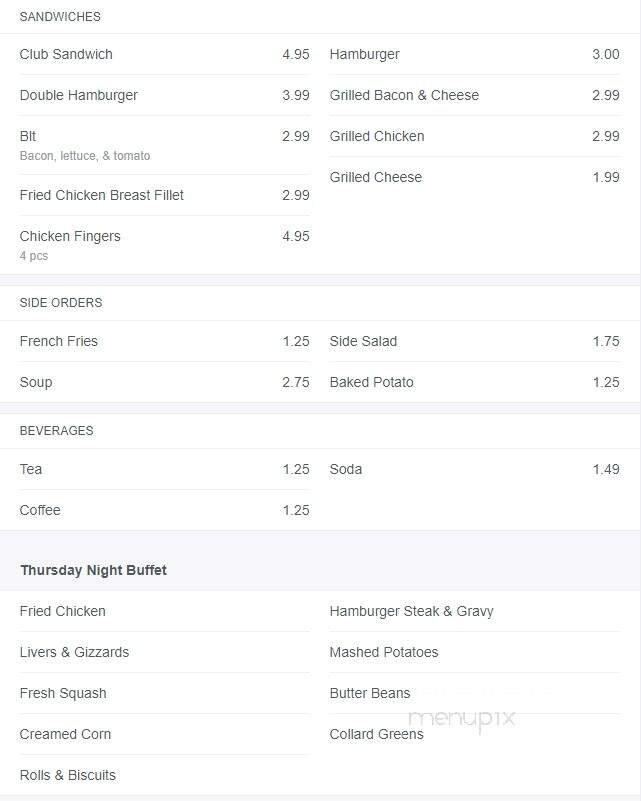Click the Coffee beverage item

40,511
